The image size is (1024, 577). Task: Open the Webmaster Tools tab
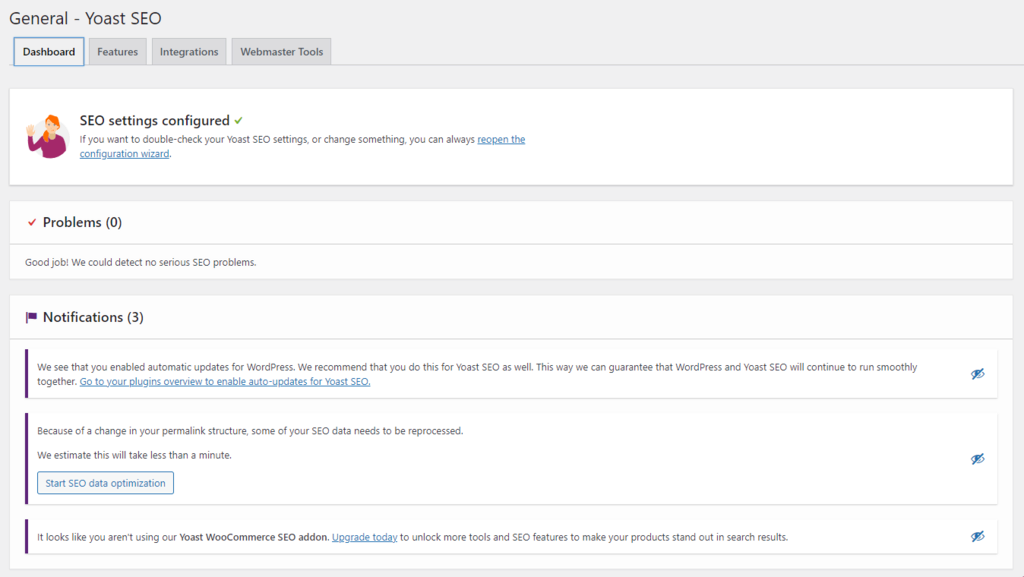281,51
